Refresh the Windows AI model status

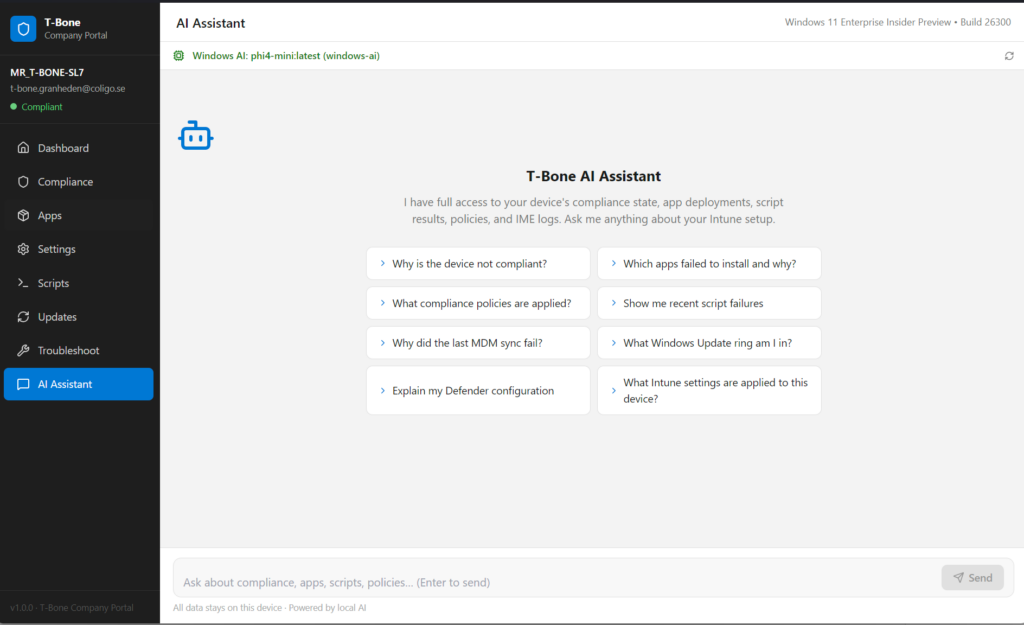(x=1009, y=56)
